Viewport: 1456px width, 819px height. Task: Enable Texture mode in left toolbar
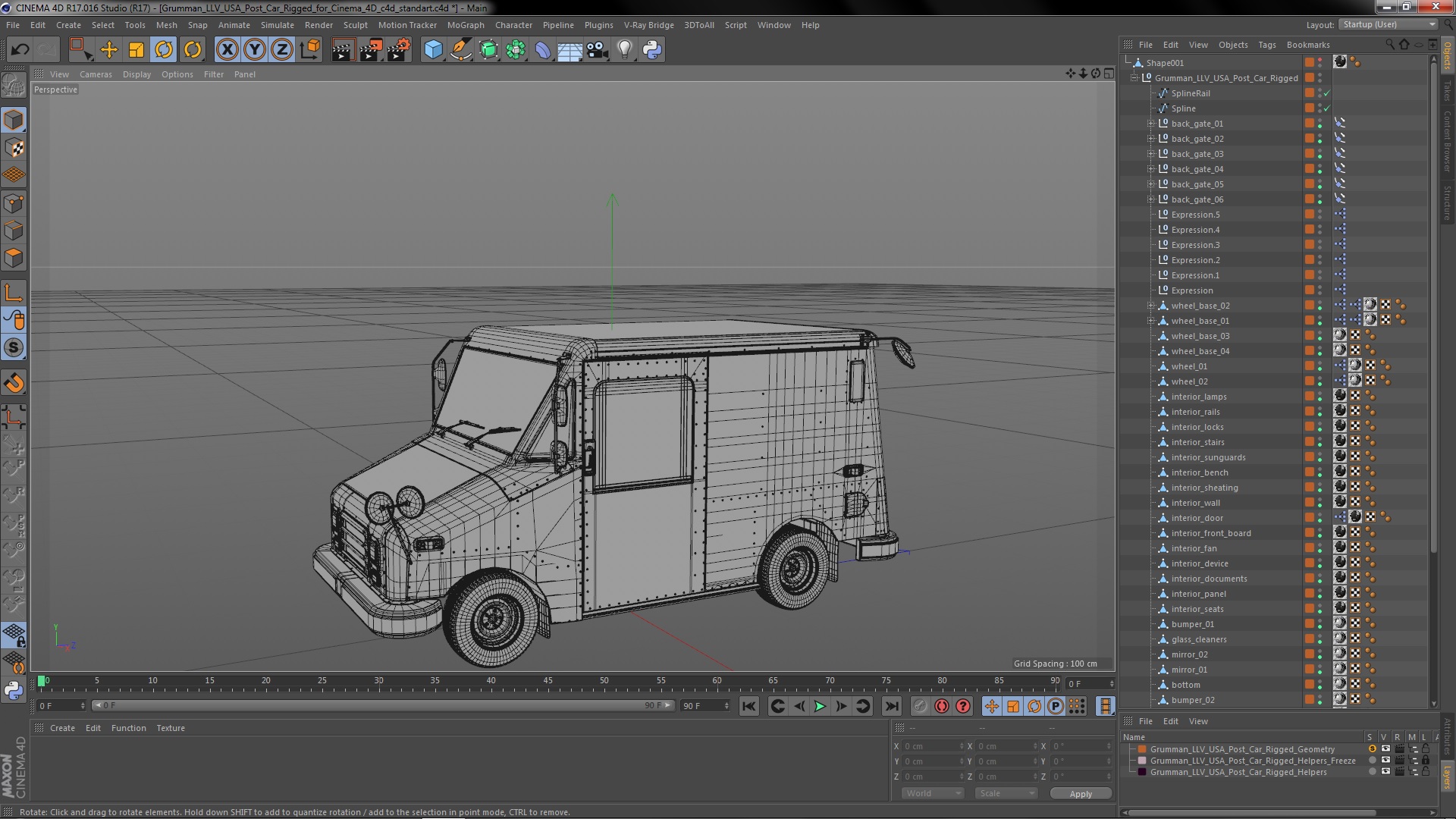[14, 147]
